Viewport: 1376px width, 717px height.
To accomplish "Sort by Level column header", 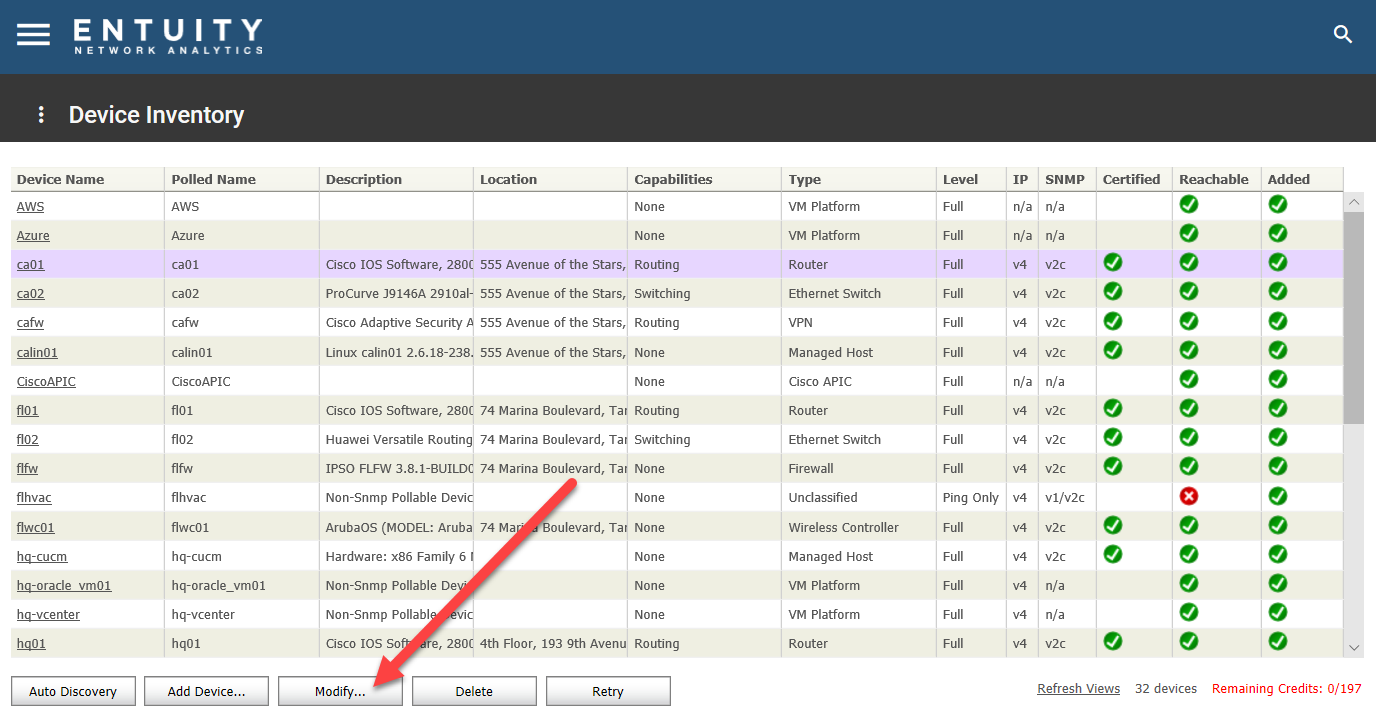I will point(971,179).
